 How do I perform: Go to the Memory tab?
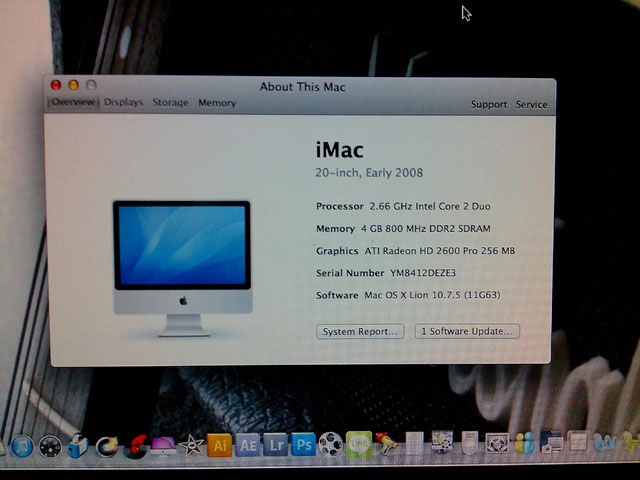point(217,103)
